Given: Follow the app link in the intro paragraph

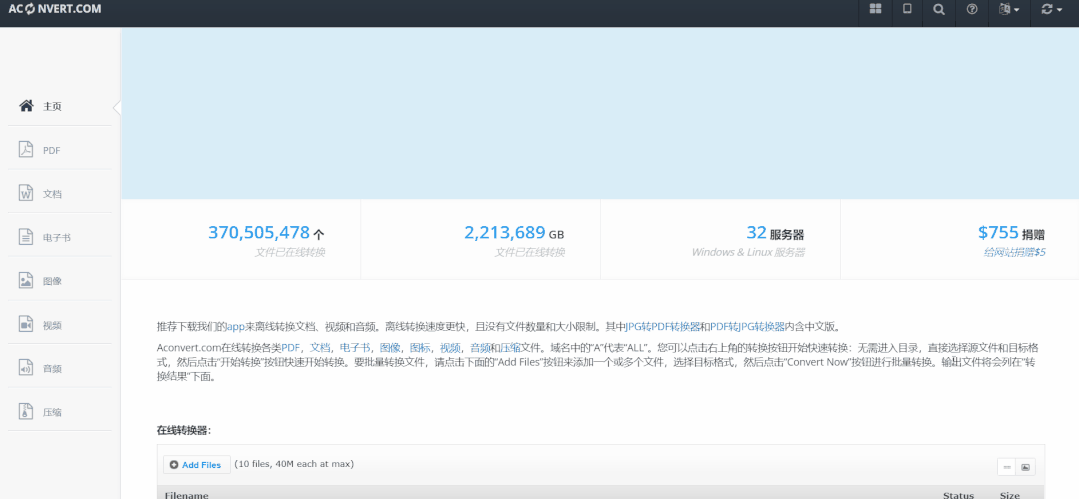Looking at the screenshot, I should (236, 326).
